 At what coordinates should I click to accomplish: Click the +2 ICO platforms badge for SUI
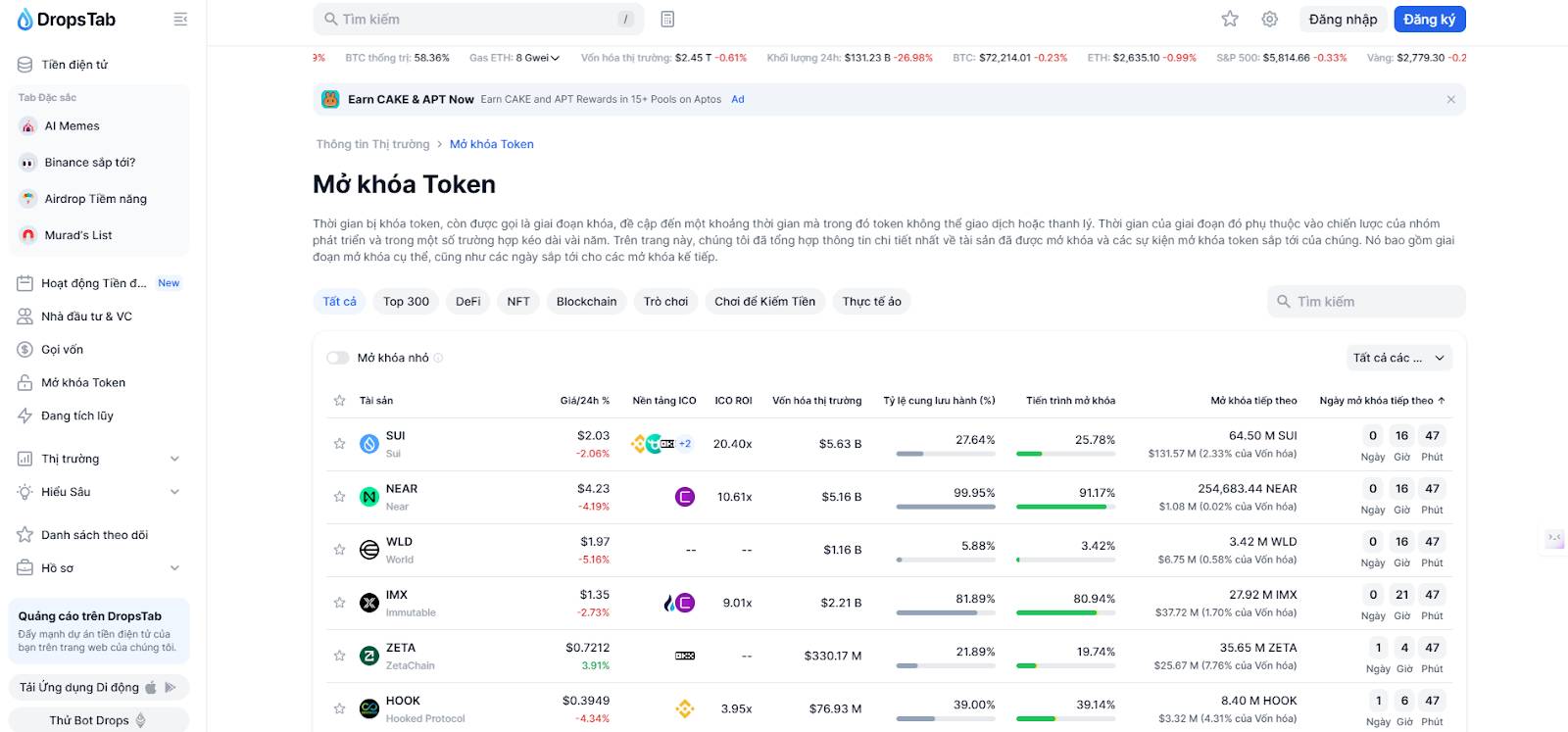click(685, 444)
